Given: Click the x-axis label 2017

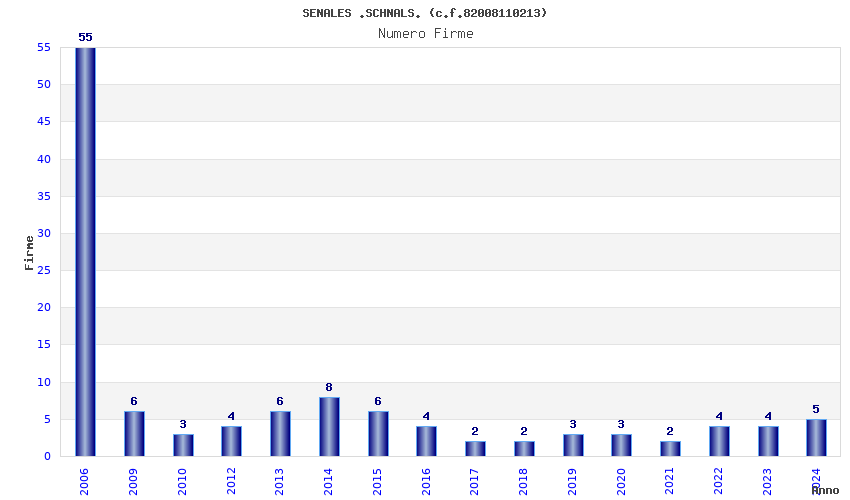Looking at the screenshot, I should [474, 482].
